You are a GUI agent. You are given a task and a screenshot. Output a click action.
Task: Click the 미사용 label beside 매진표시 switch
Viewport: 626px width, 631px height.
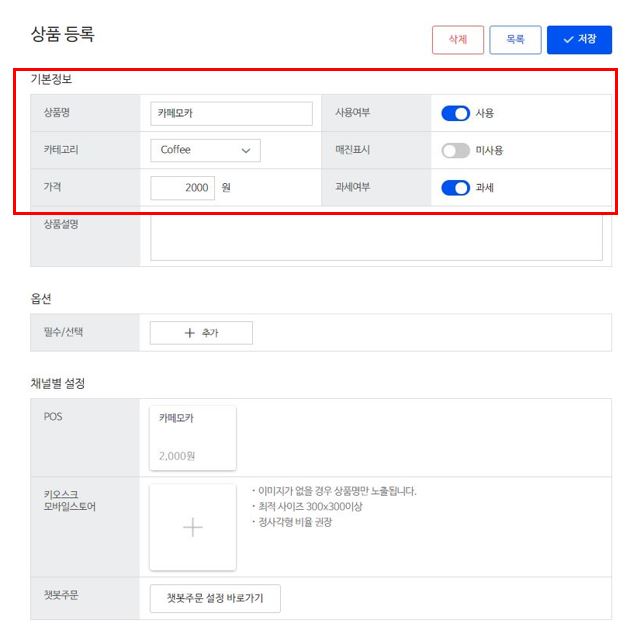click(489, 151)
